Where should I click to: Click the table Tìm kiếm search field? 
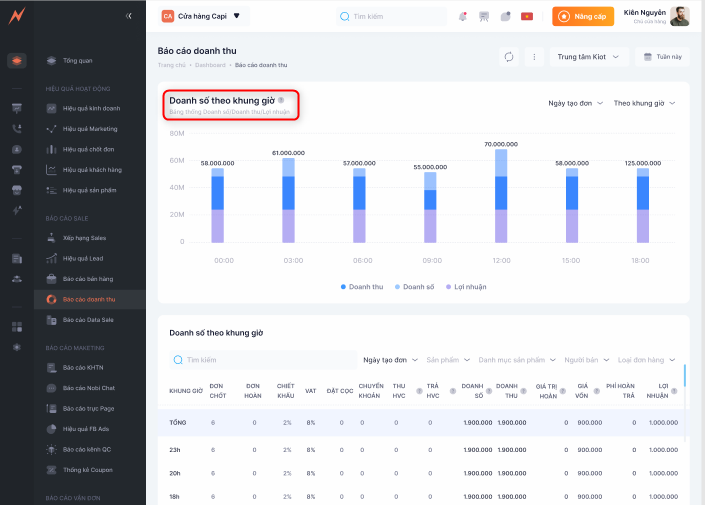pos(262,359)
